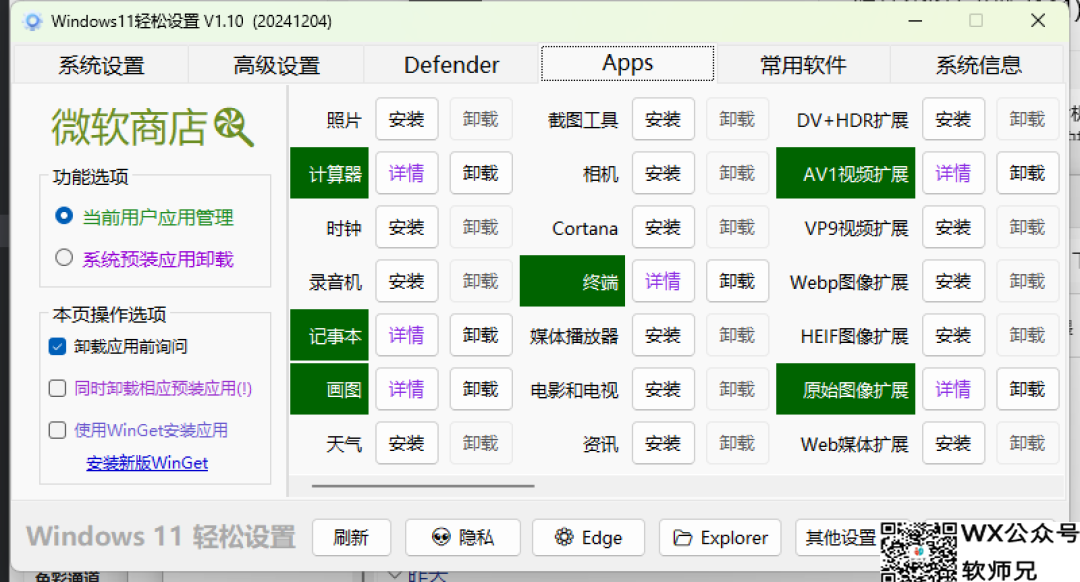This screenshot has height=582, width=1080.
Task: View 终端 details
Action: [x=663, y=281]
